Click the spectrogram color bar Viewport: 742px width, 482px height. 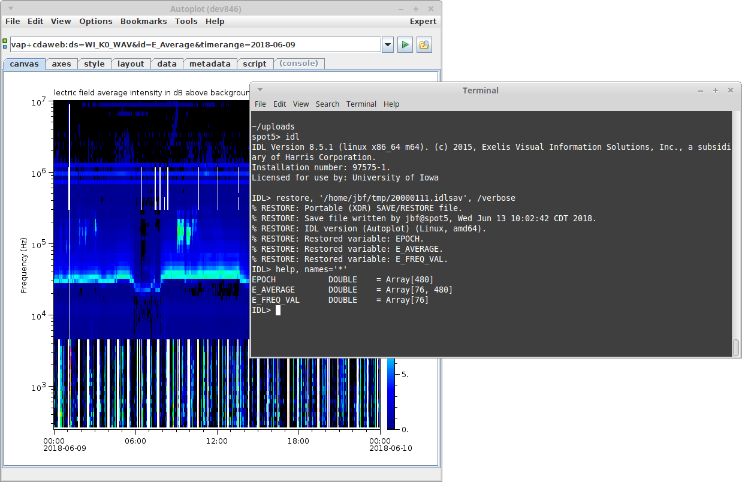coord(391,394)
